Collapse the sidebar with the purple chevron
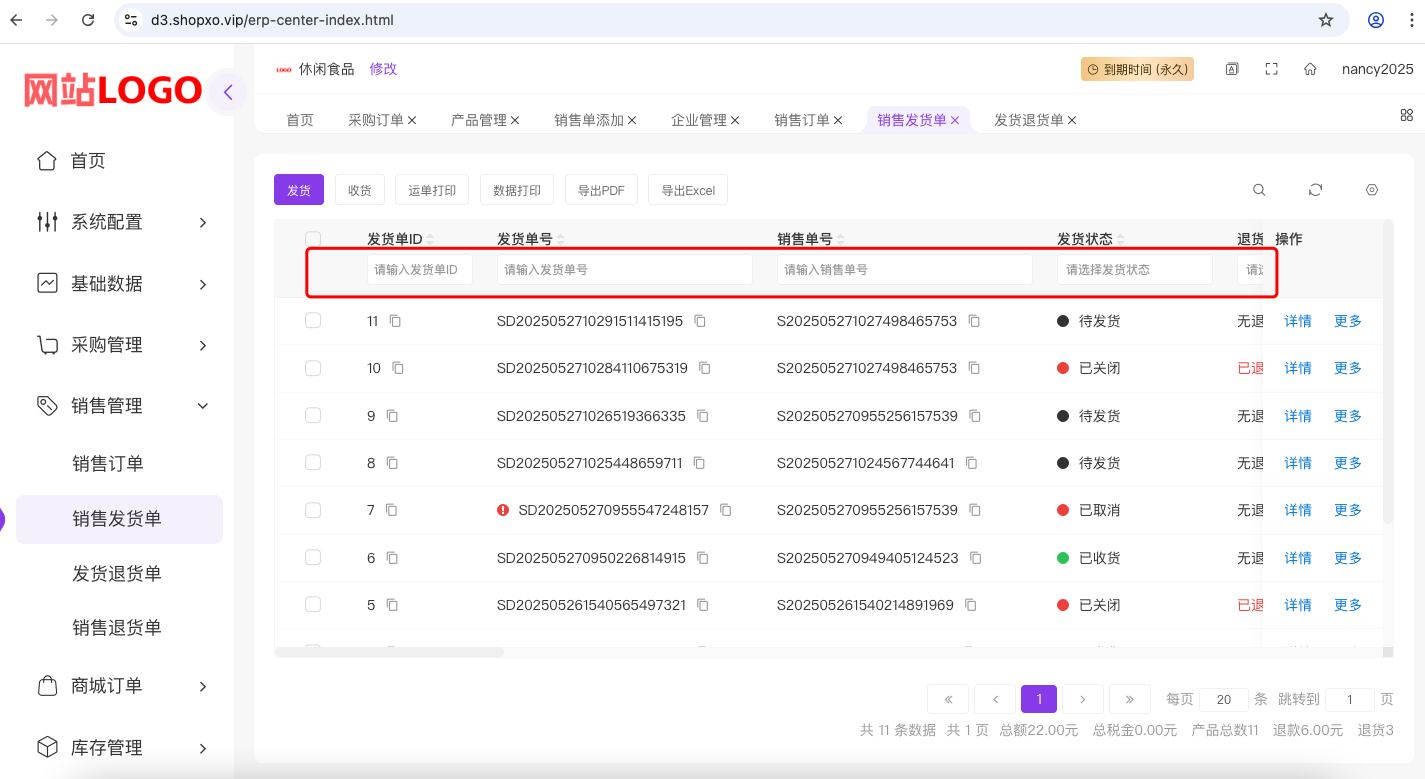The height and width of the screenshot is (779, 1425). tap(228, 93)
